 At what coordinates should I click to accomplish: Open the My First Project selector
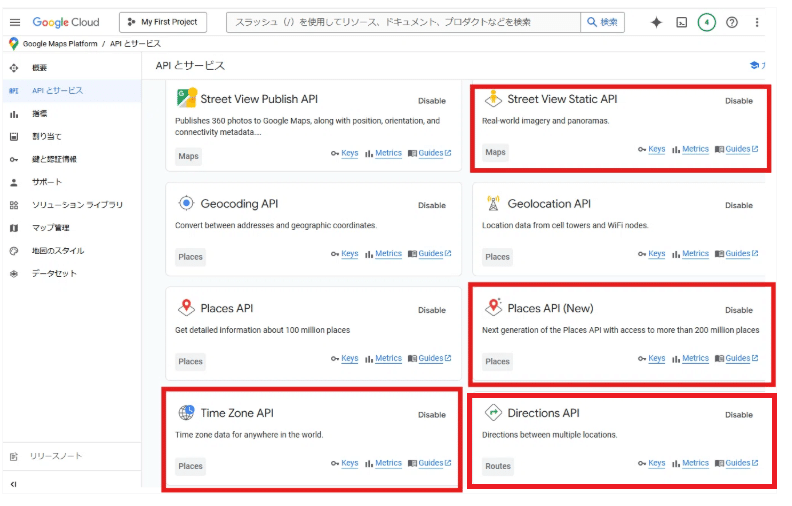(x=163, y=22)
